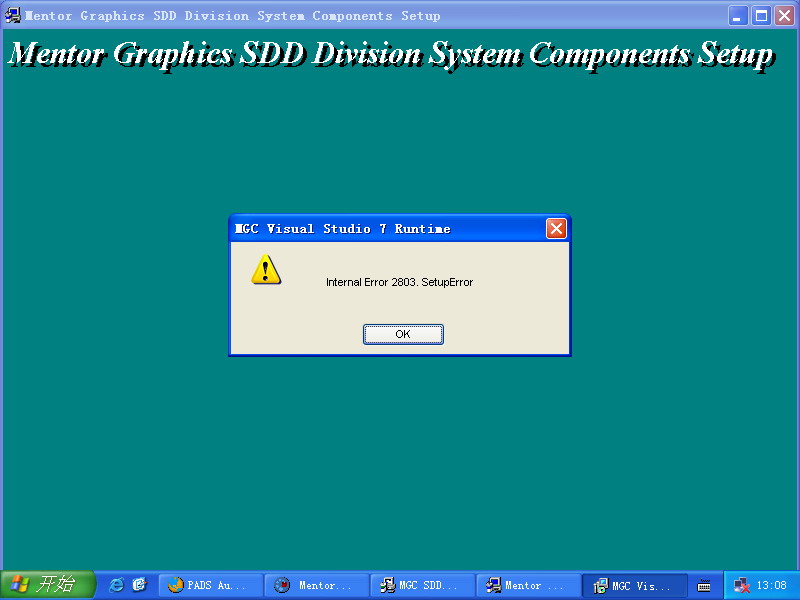
Task: Click the yellow warning icon in dialog
Action: (x=266, y=269)
